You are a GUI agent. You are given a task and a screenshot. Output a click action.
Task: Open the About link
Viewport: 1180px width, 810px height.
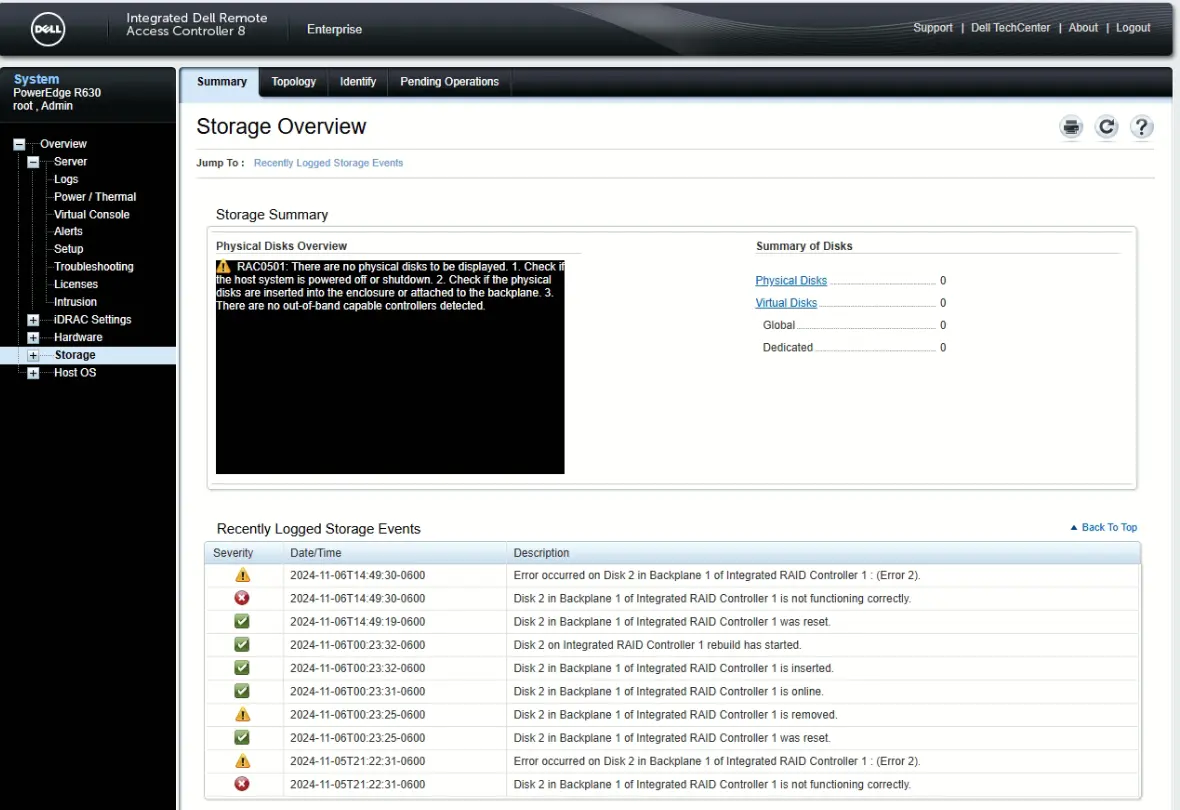[x=1083, y=28]
